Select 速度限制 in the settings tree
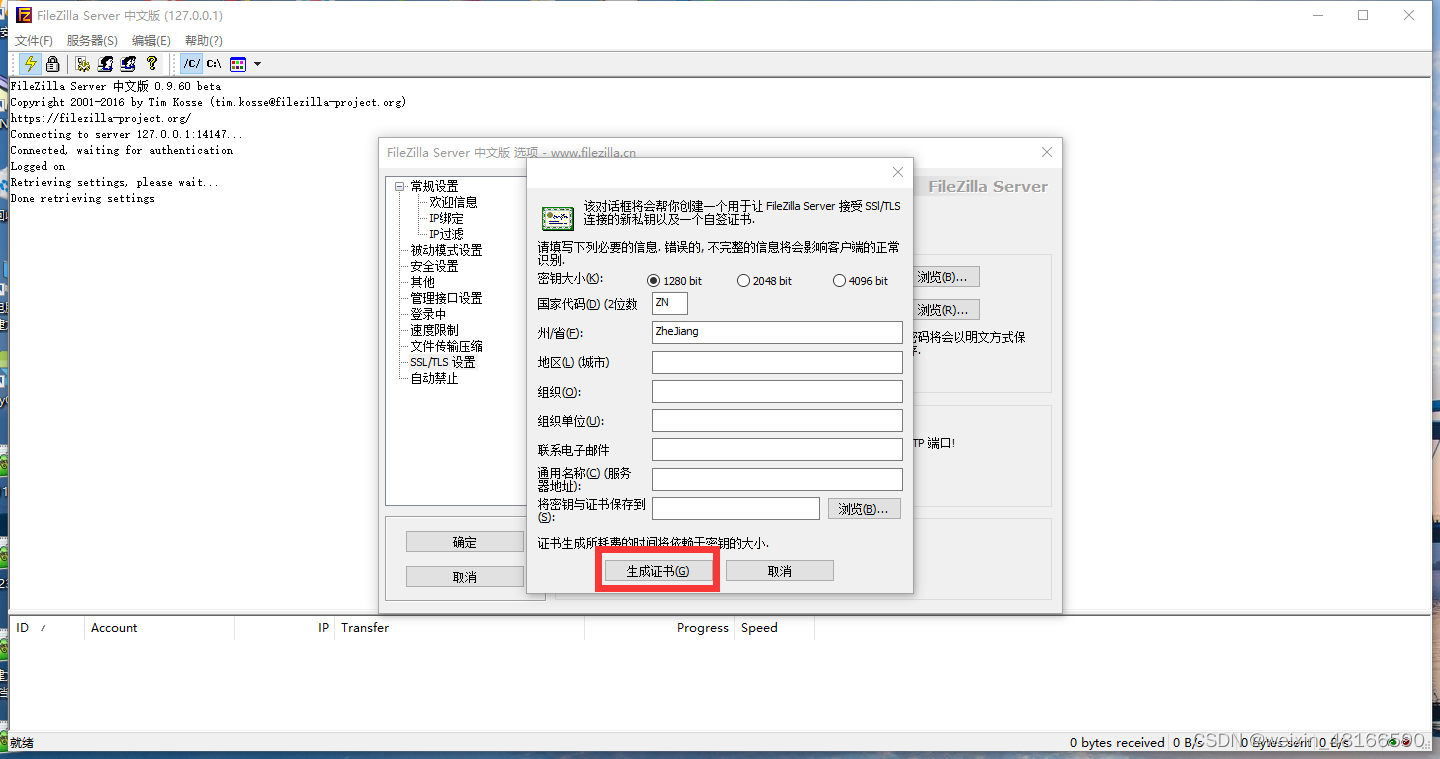Image resolution: width=1440 pixels, height=759 pixels. (x=434, y=330)
